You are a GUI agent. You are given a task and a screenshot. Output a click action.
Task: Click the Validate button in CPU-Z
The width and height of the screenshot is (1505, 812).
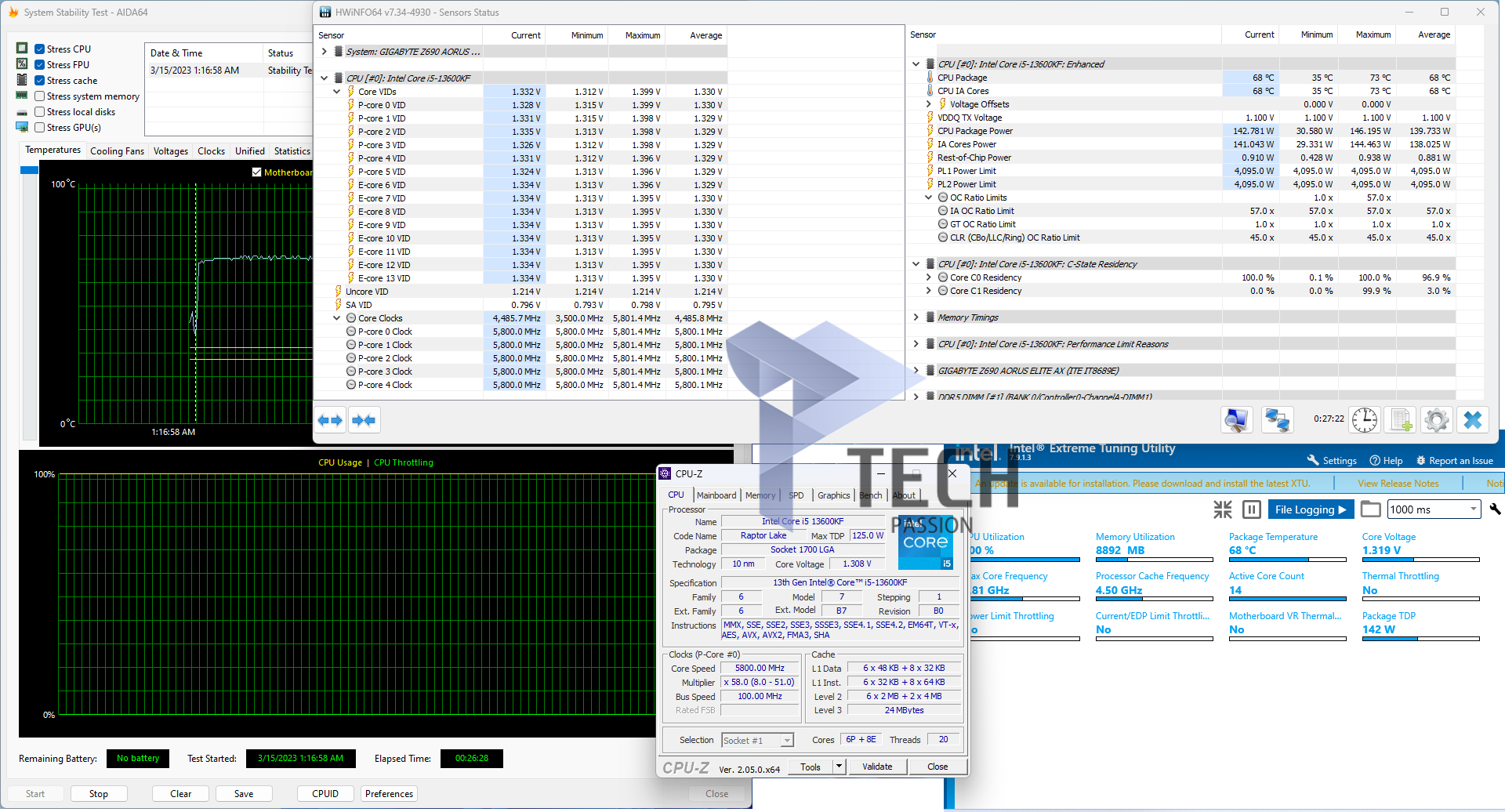[x=876, y=767]
